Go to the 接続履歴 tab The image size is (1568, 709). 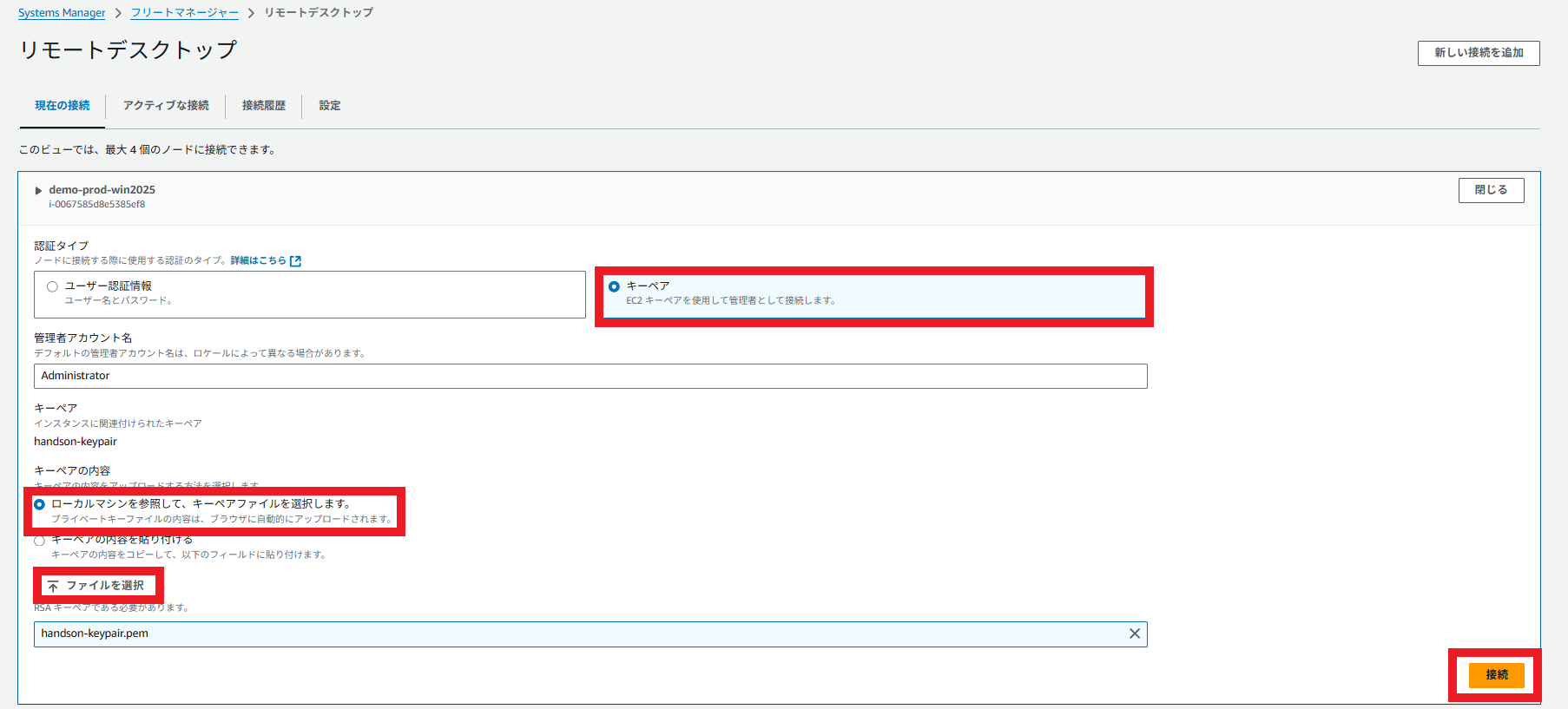(x=263, y=106)
